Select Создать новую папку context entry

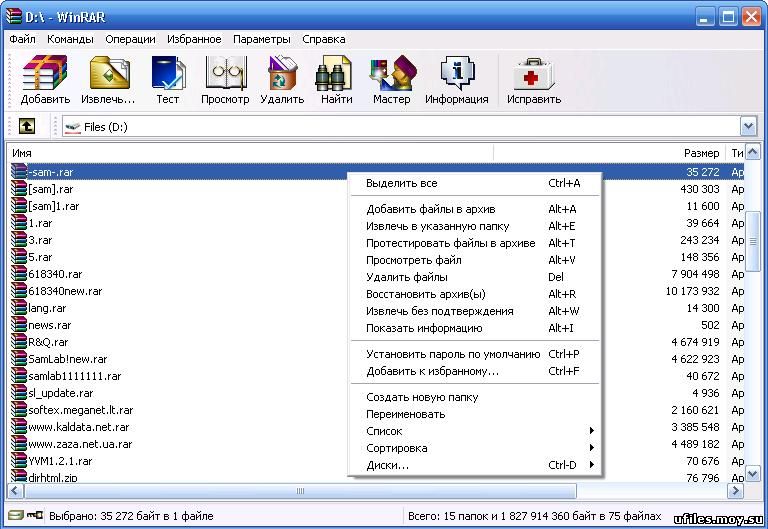[422, 397]
